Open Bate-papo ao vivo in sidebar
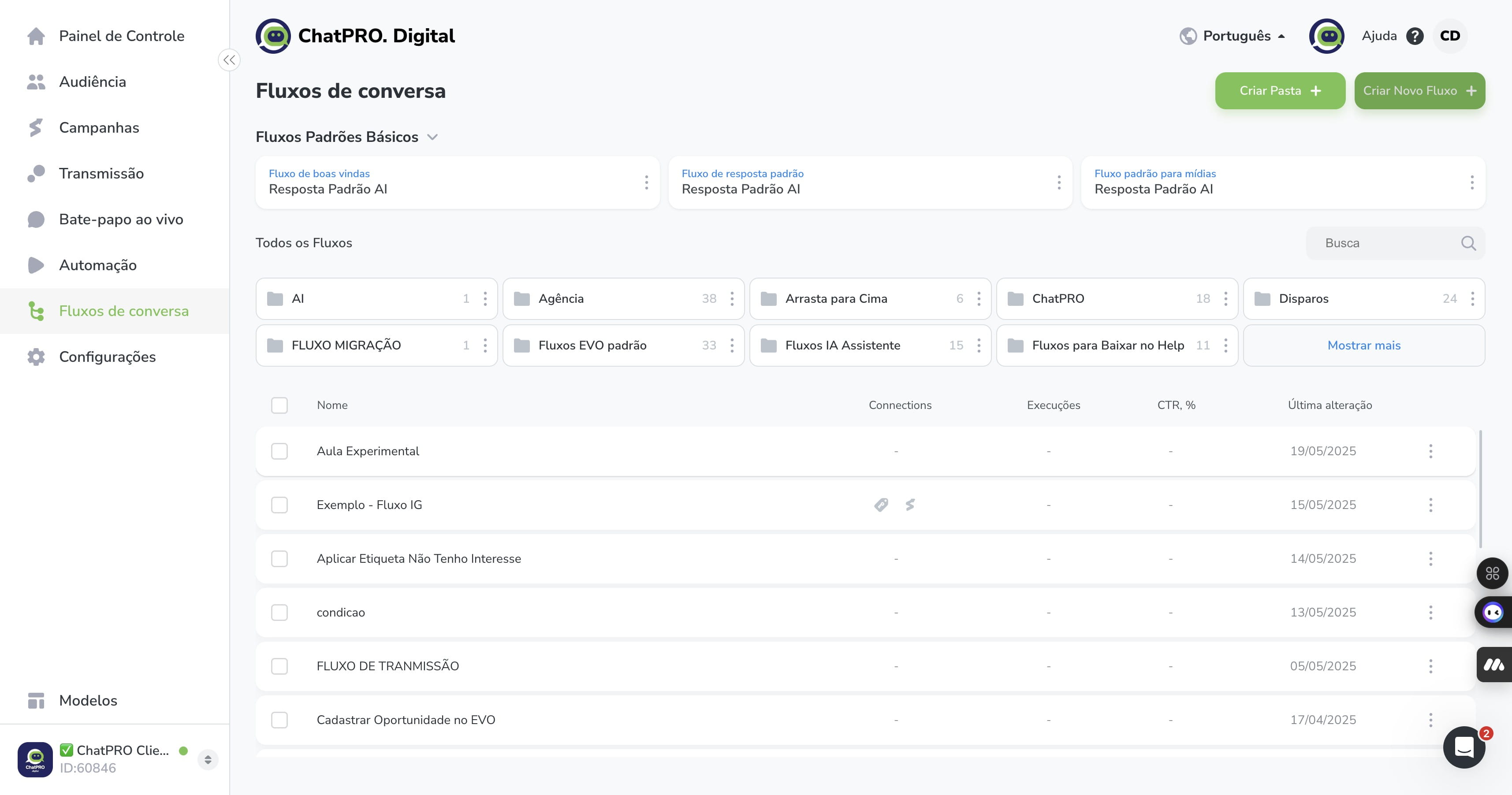This screenshot has height=795, width=1512. click(115, 219)
